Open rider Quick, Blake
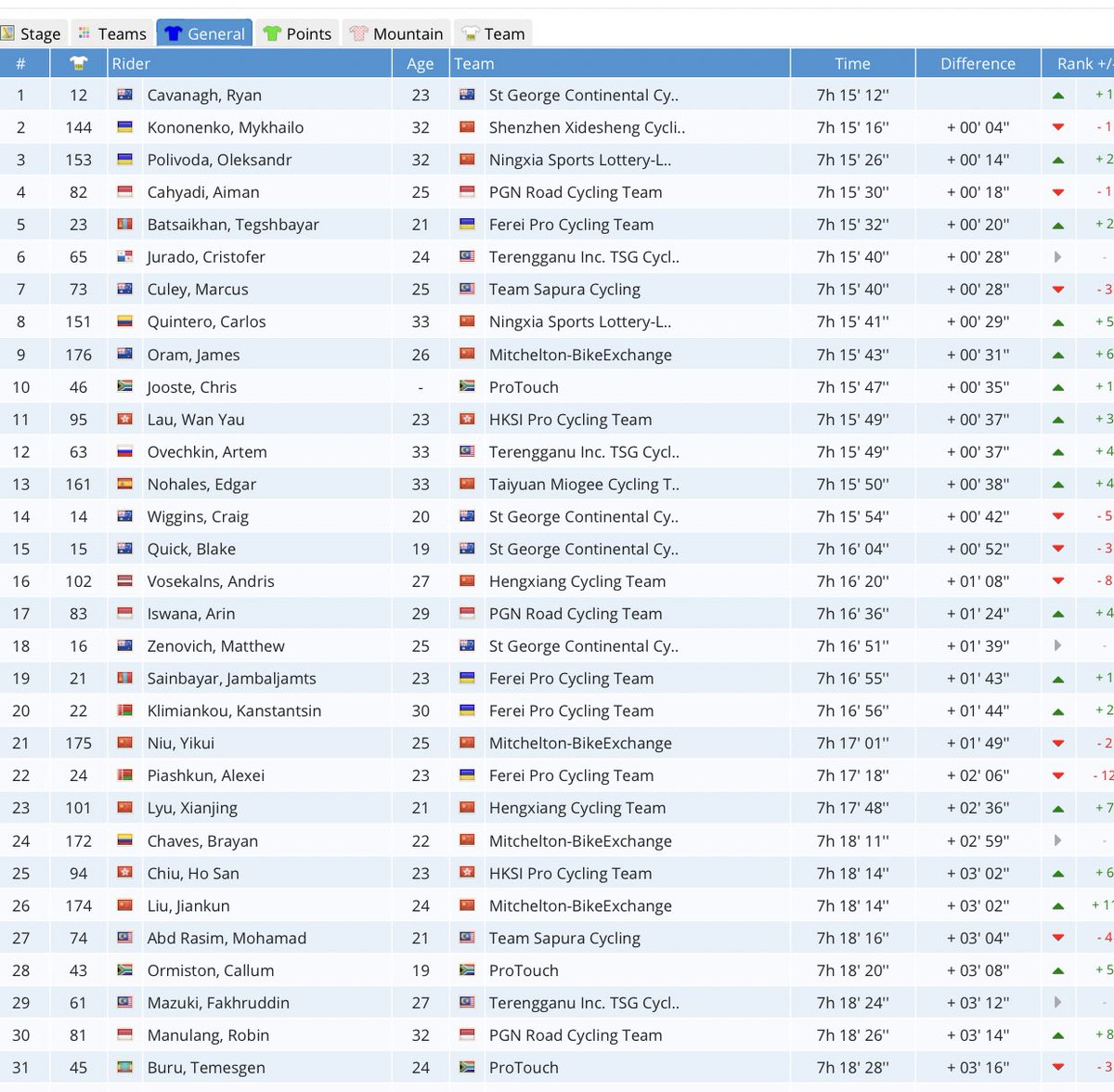Screen dimensions: 1114x1092 pos(191,549)
